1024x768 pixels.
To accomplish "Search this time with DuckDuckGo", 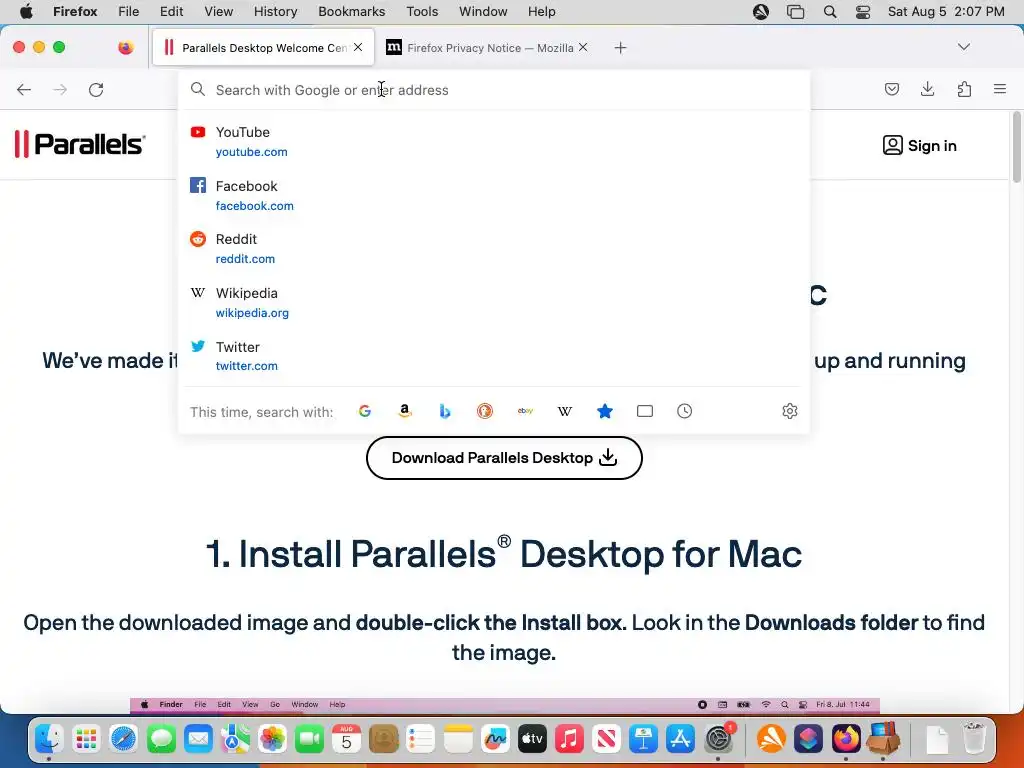I will pos(485,411).
